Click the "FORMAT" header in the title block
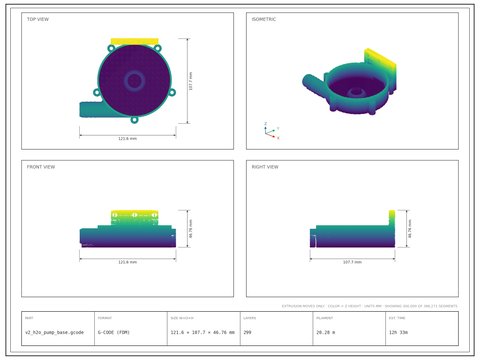 (x=105, y=318)
